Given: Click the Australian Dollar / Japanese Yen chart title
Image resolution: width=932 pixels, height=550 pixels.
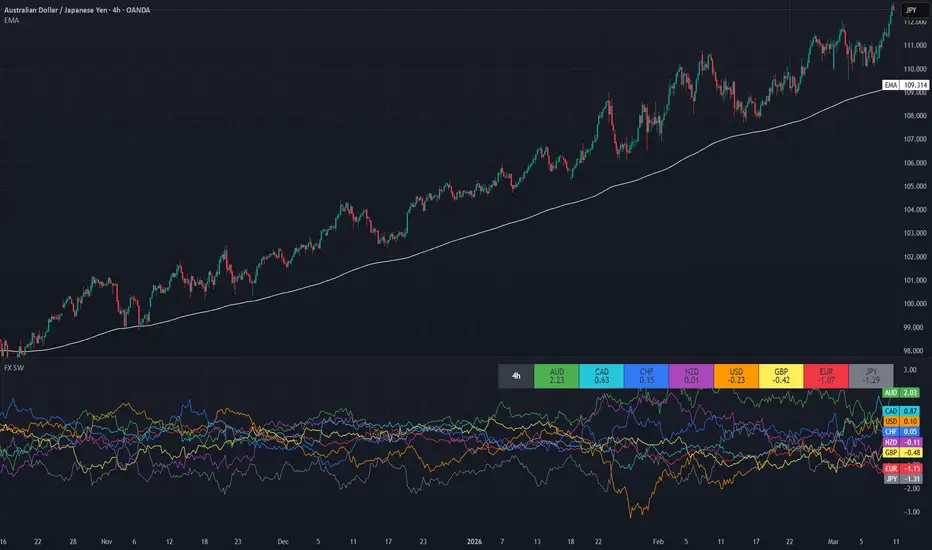Looking at the screenshot, I should (77, 10).
